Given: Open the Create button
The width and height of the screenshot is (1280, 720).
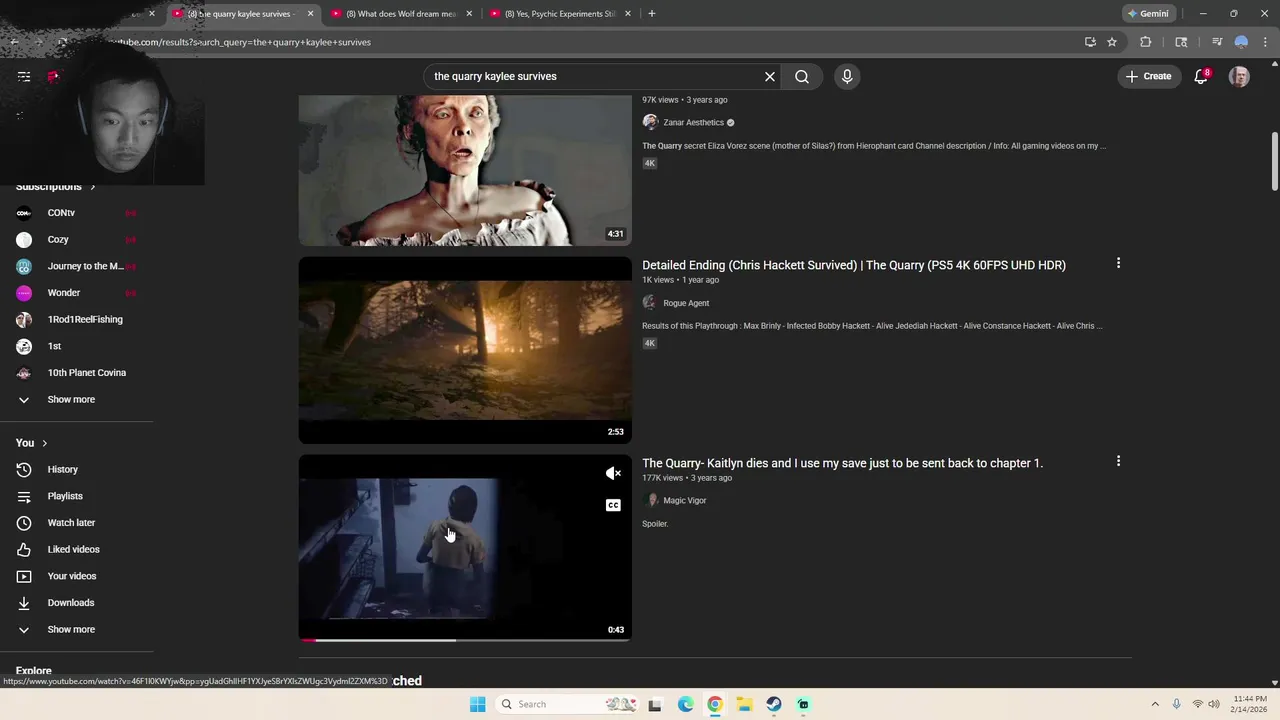Looking at the screenshot, I should coord(1148,76).
